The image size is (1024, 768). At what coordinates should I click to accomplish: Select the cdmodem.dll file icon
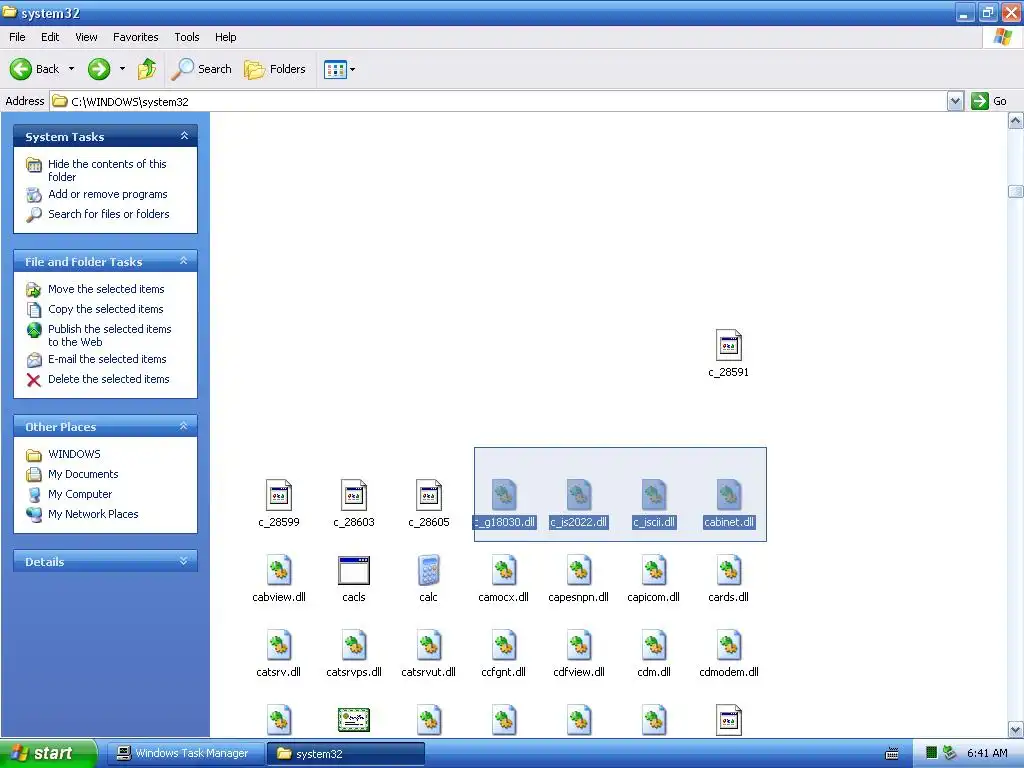click(729, 646)
